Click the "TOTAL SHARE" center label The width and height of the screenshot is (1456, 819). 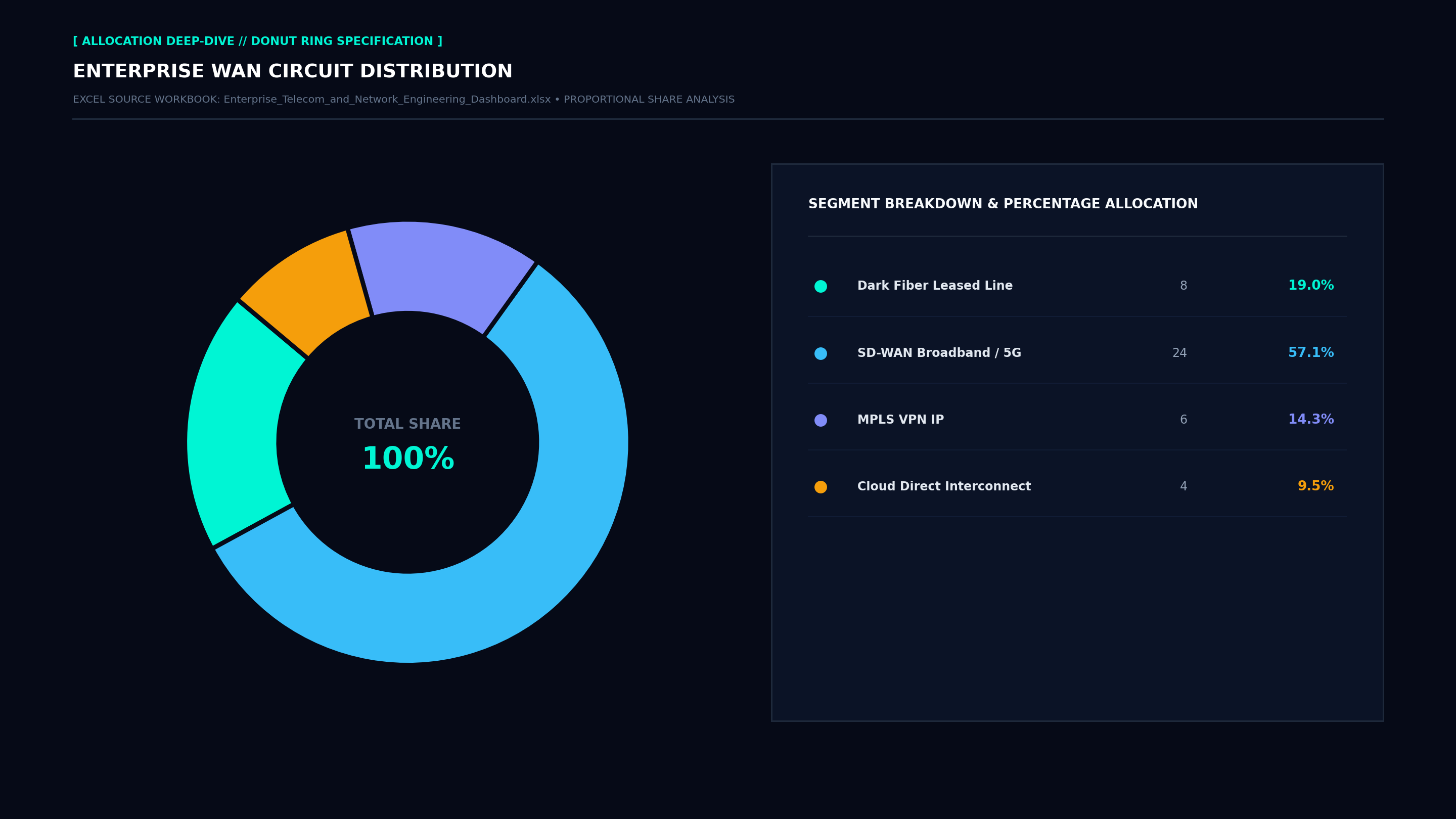(407, 424)
